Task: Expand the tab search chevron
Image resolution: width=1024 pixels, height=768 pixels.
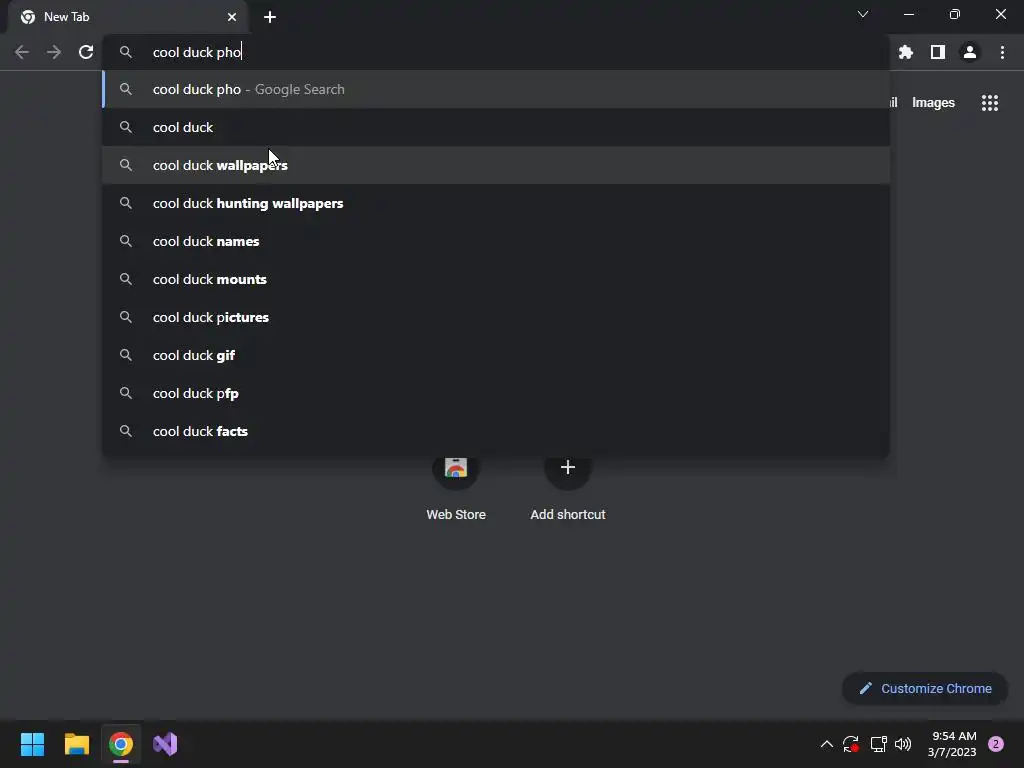Action: tap(863, 14)
